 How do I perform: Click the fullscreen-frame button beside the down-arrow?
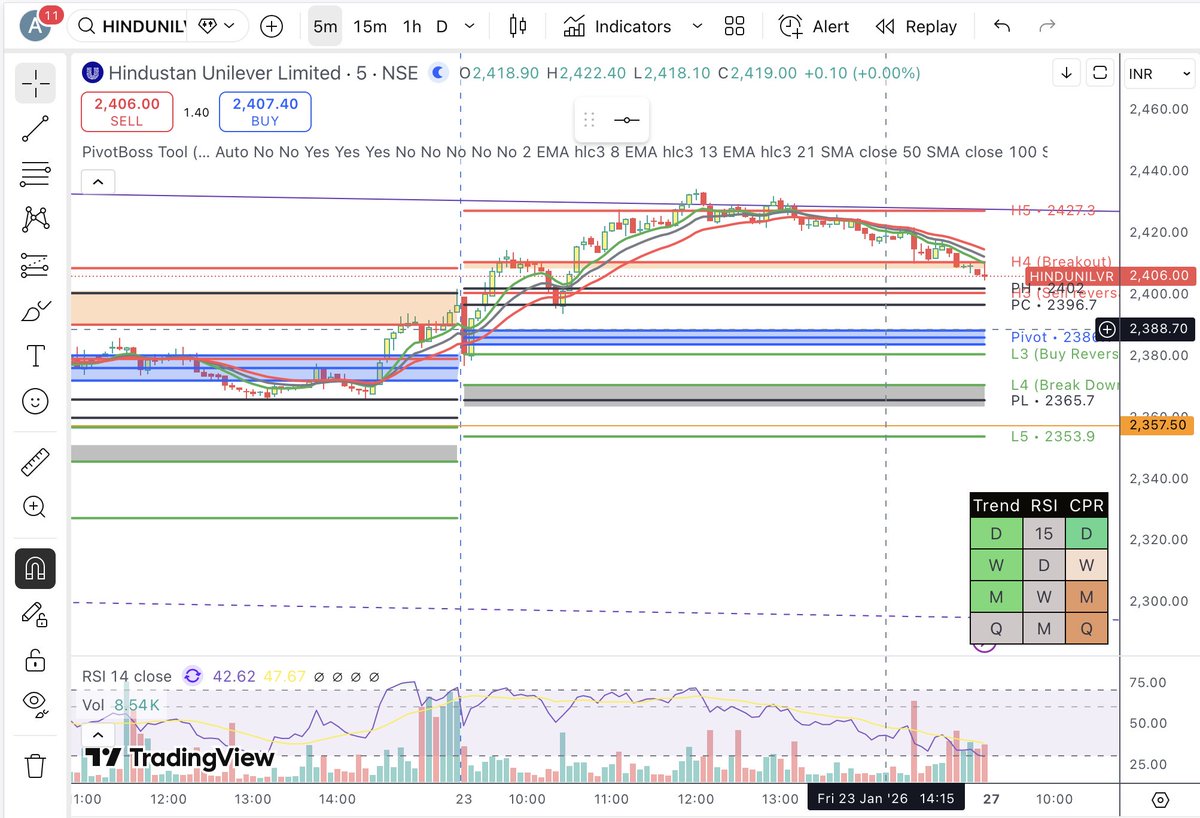point(1100,72)
